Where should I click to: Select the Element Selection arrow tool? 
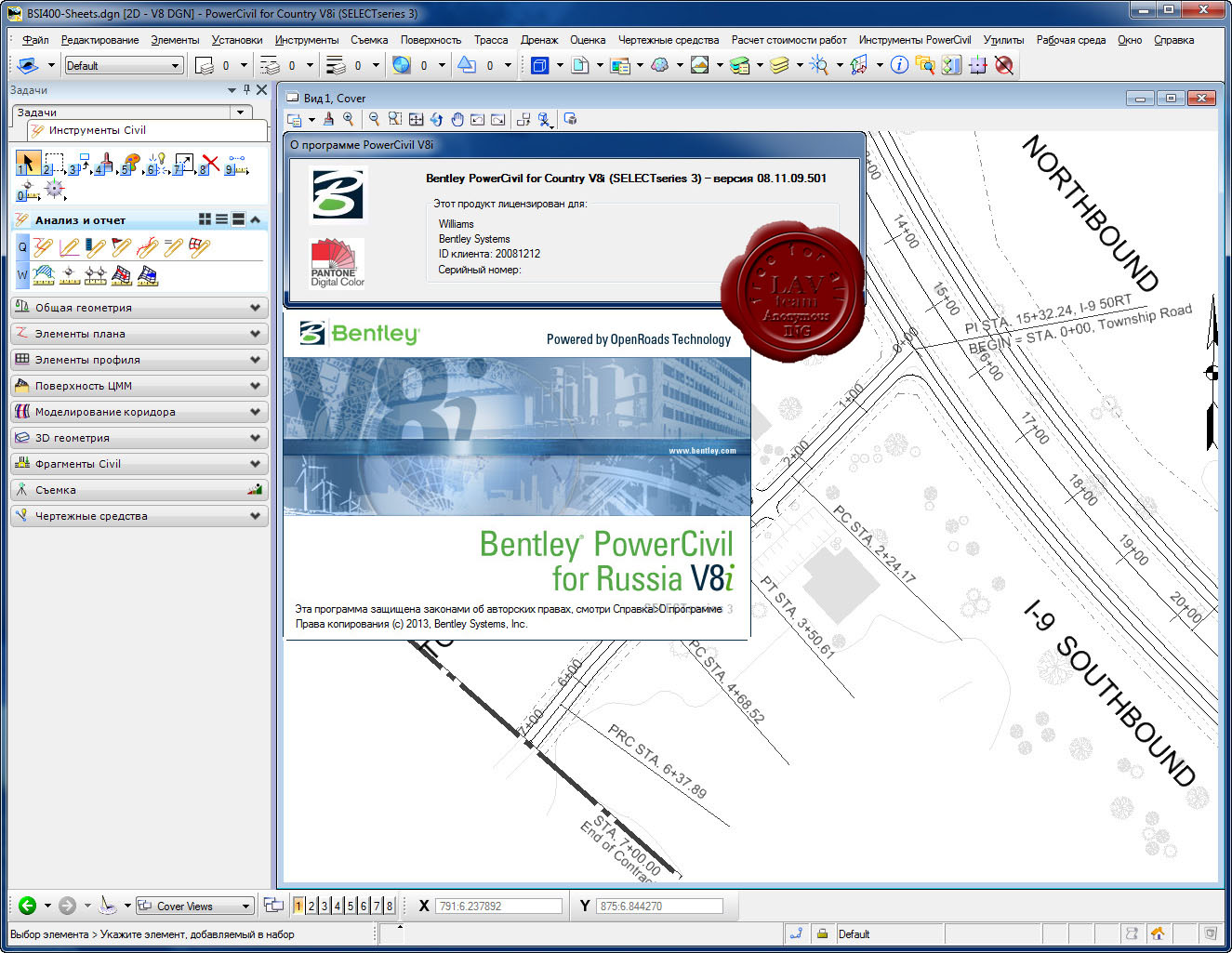click(28, 164)
